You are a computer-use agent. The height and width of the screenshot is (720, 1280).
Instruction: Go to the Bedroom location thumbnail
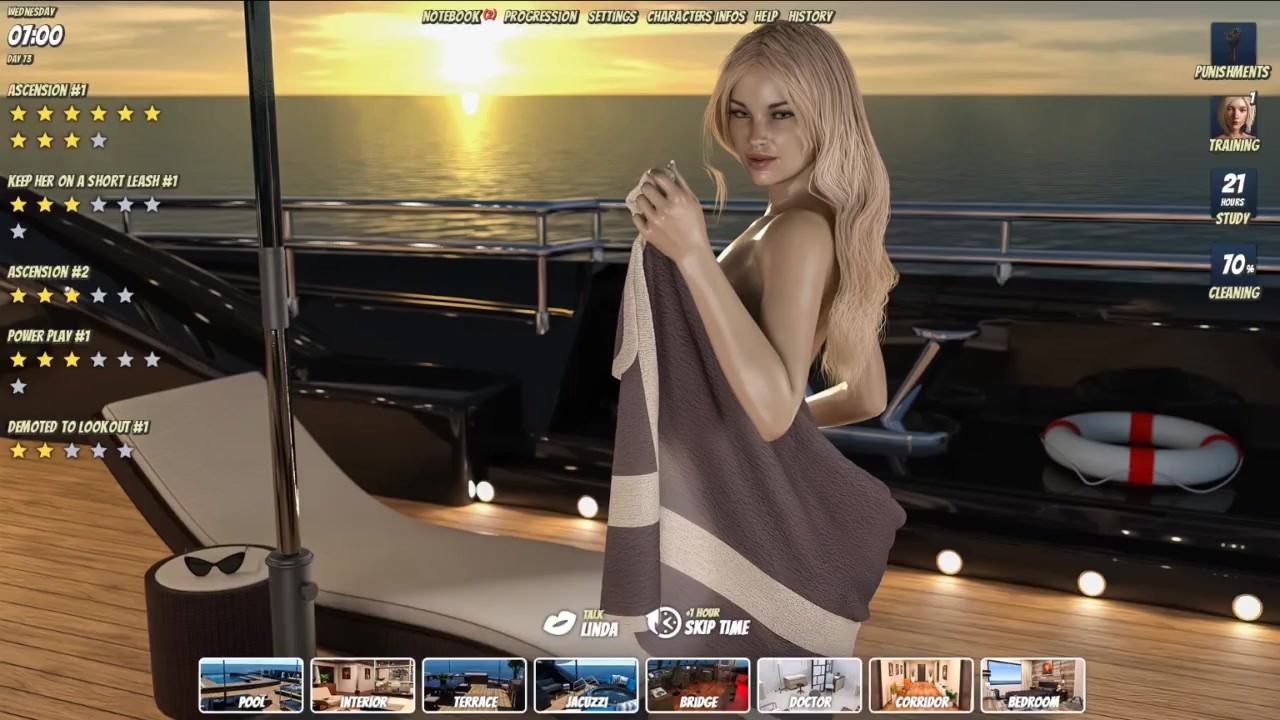click(1033, 685)
